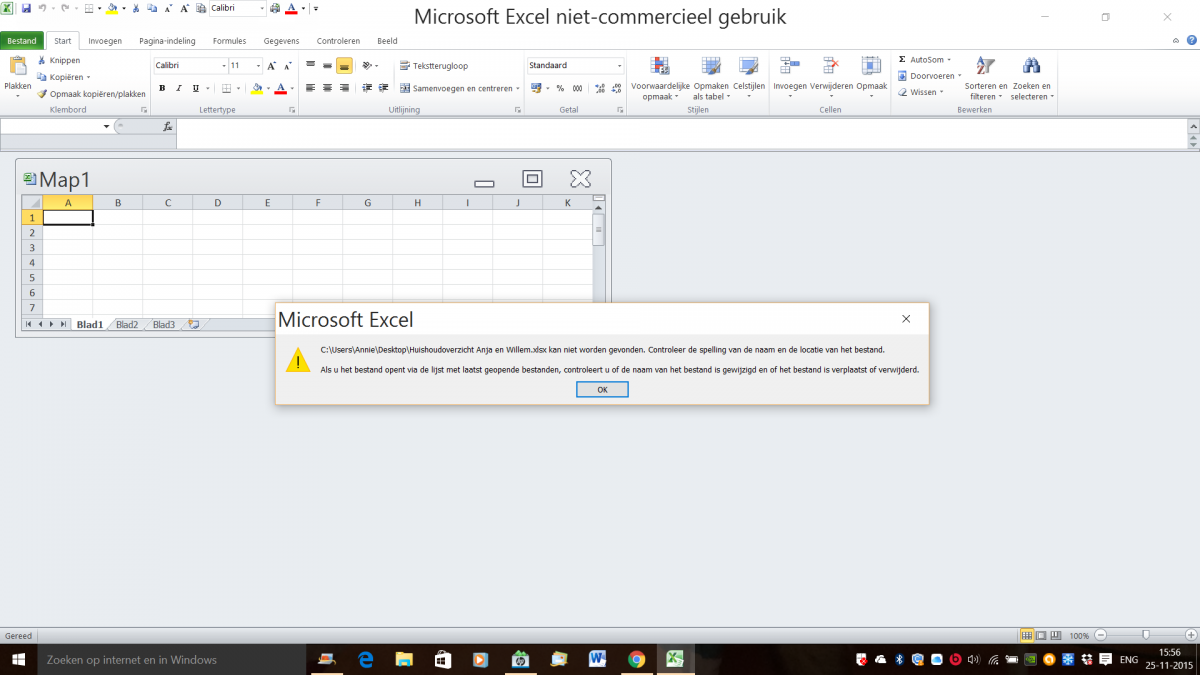Decrease font size with the small A icon
Viewport: 1200px width, 675px height.
tap(286, 66)
